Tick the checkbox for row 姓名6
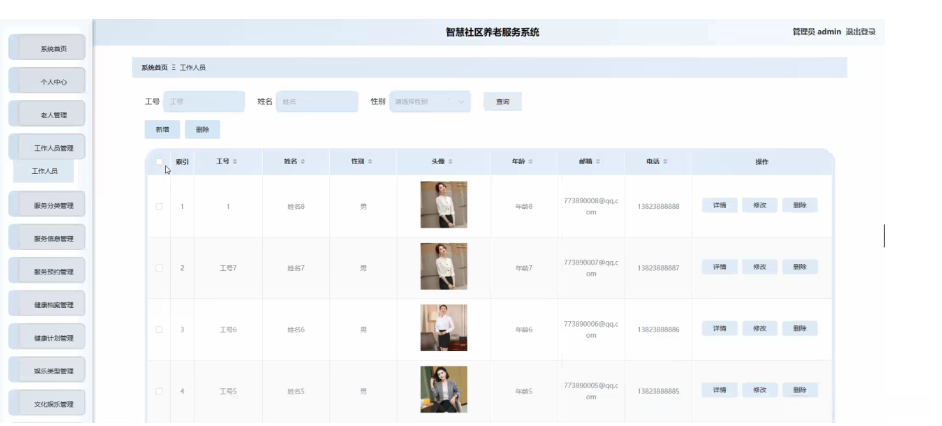The height and width of the screenshot is (426, 942). pyautogui.click(x=159, y=329)
